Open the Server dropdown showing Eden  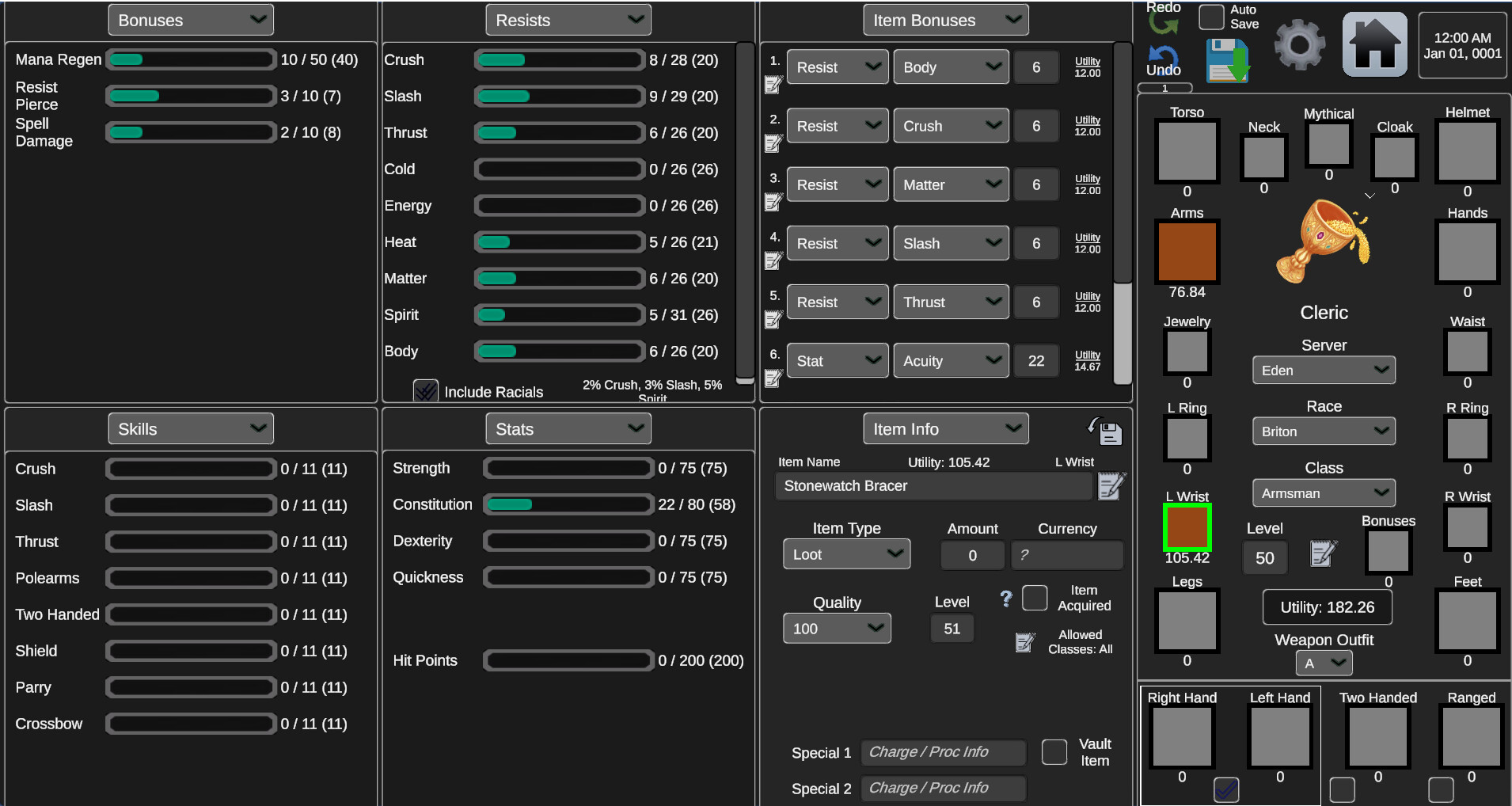pyautogui.click(x=1323, y=370)
